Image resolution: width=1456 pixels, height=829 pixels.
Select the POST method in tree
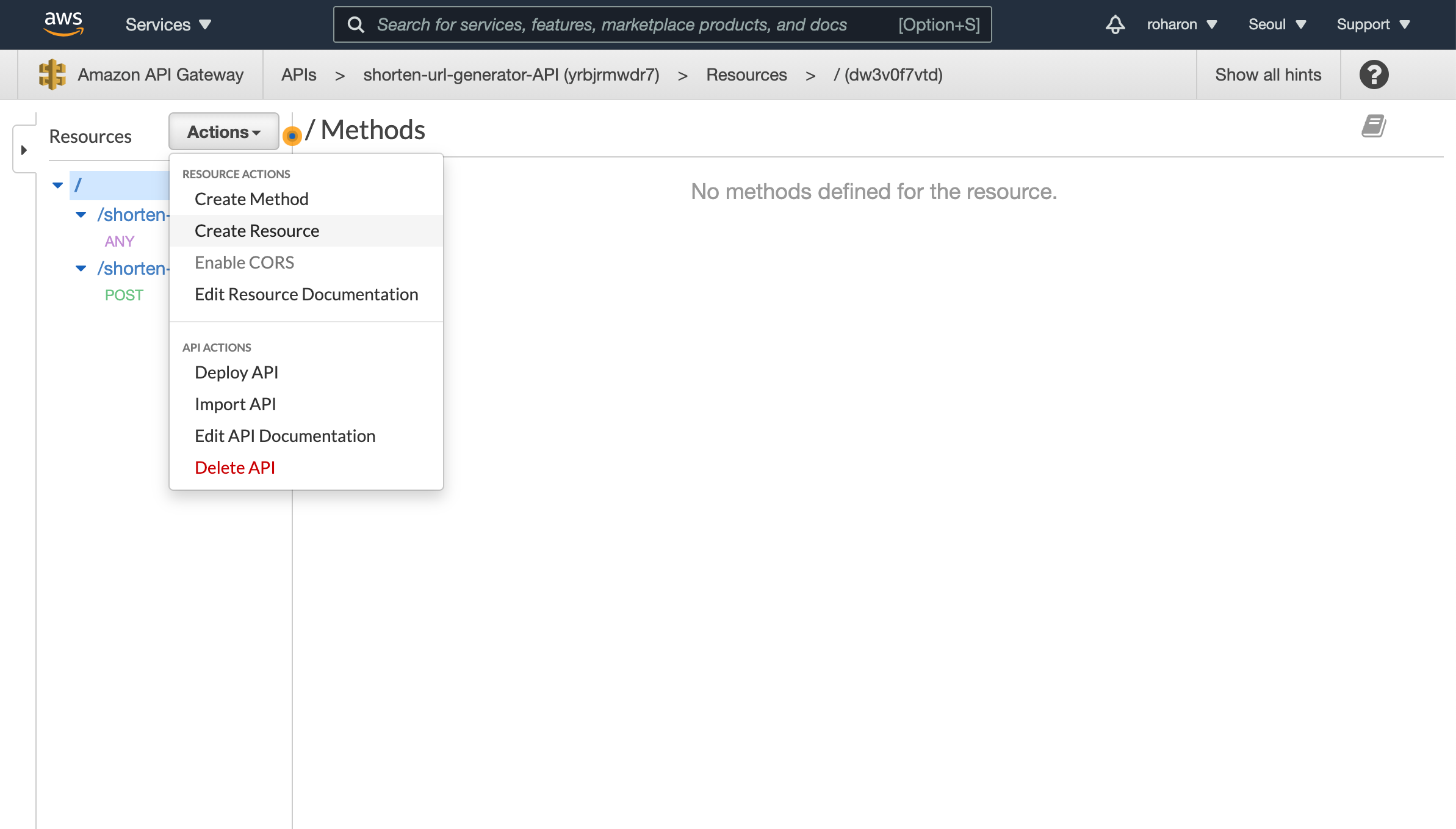(124, 295)
